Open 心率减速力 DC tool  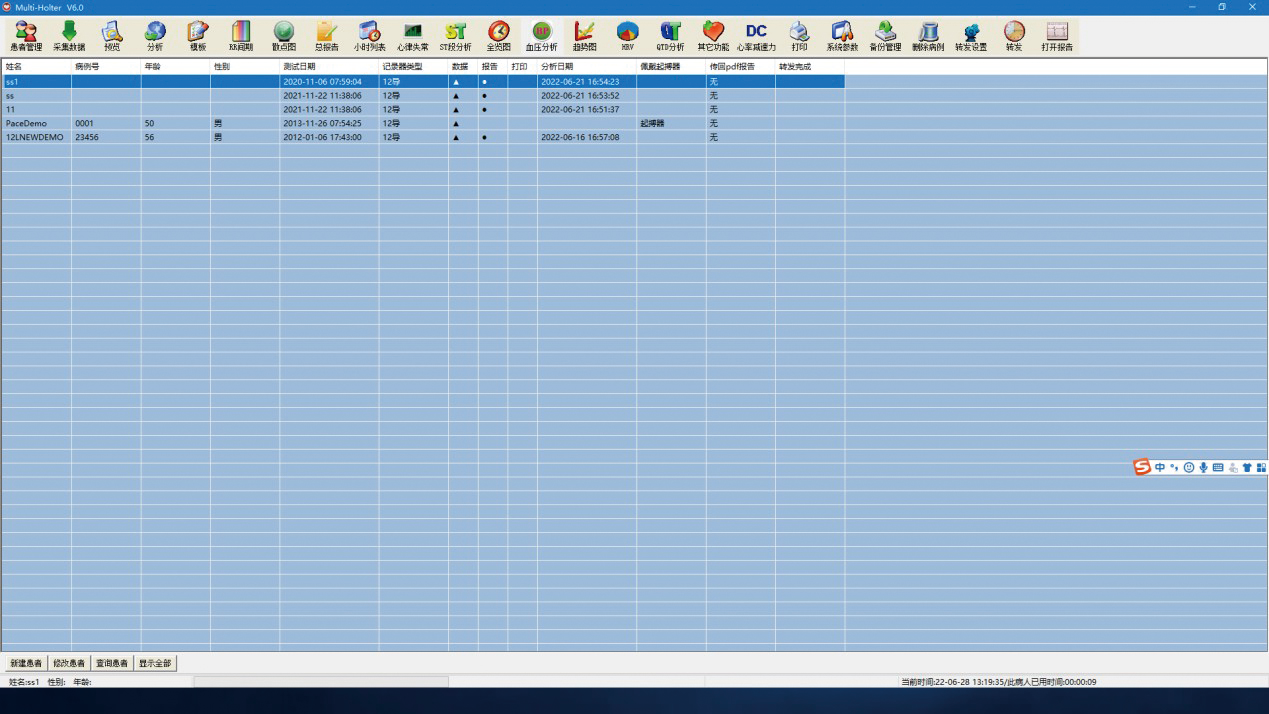pyautogui.click(x=756, y=36)
